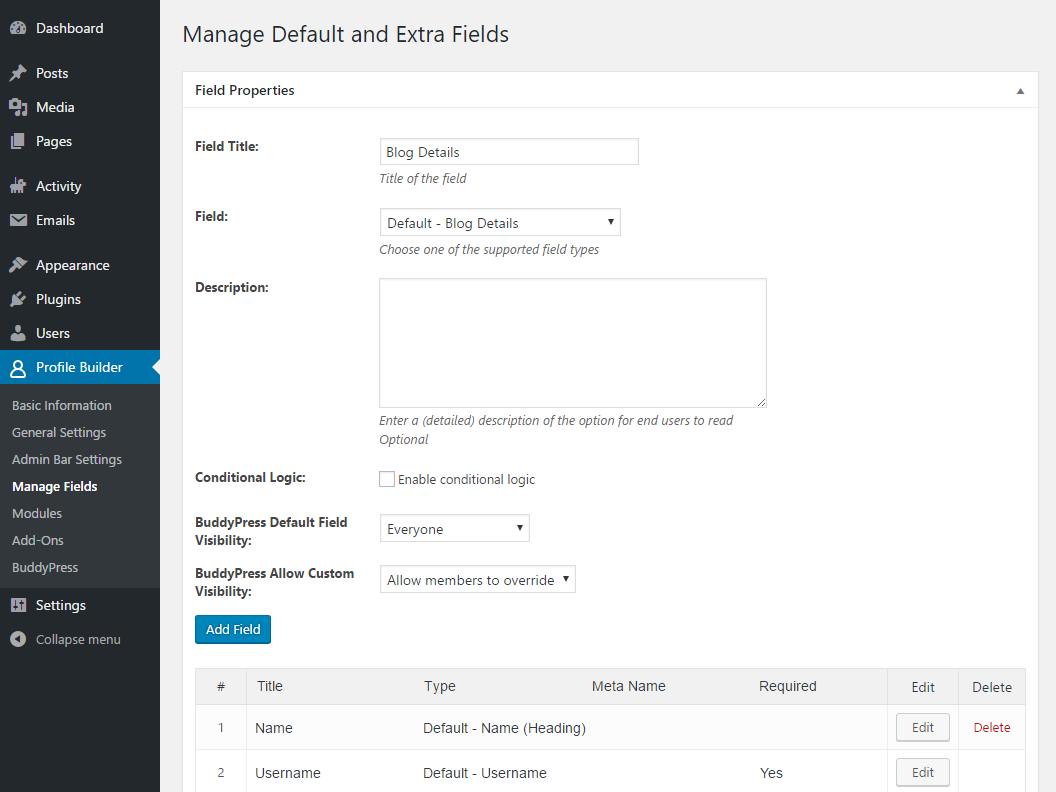Click the Add Field button
The height and width of the screenshot is (792, 1056).
tap(233, 630)
